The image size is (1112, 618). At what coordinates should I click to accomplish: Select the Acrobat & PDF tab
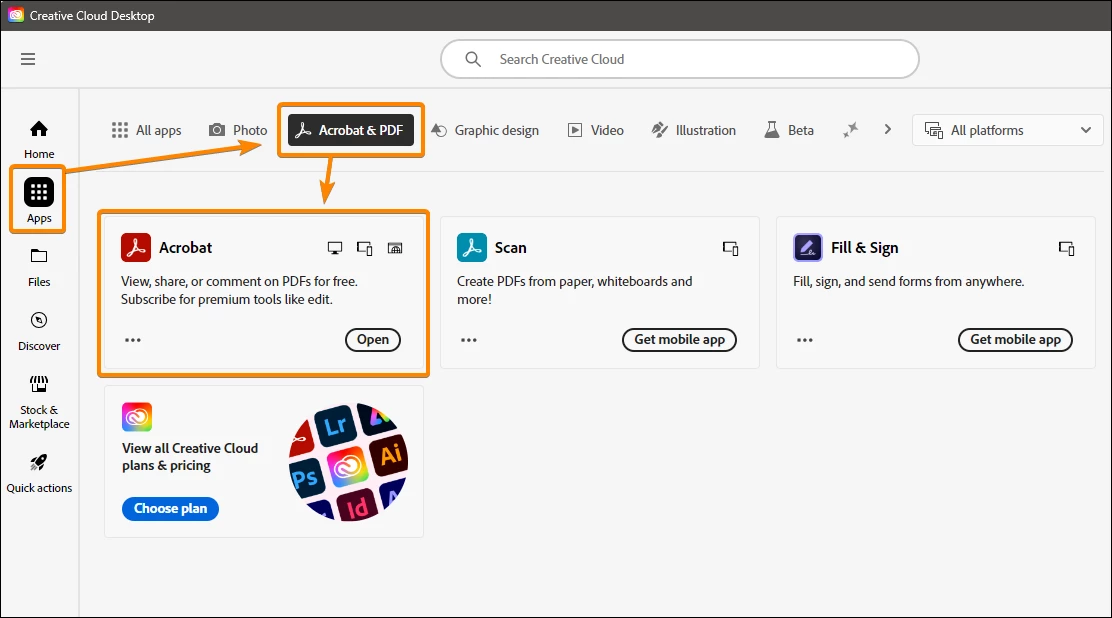[350, 130]
